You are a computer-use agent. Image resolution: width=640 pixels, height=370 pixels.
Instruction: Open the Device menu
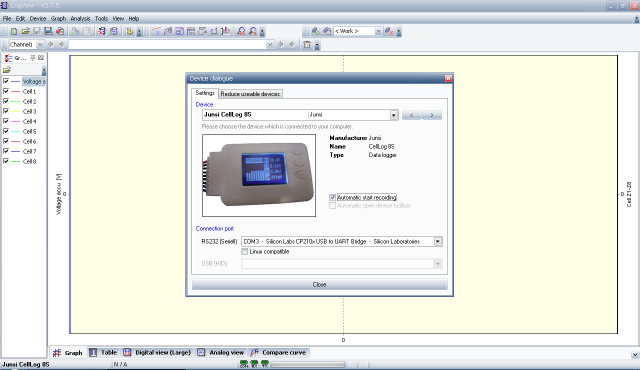coord(38,18)
